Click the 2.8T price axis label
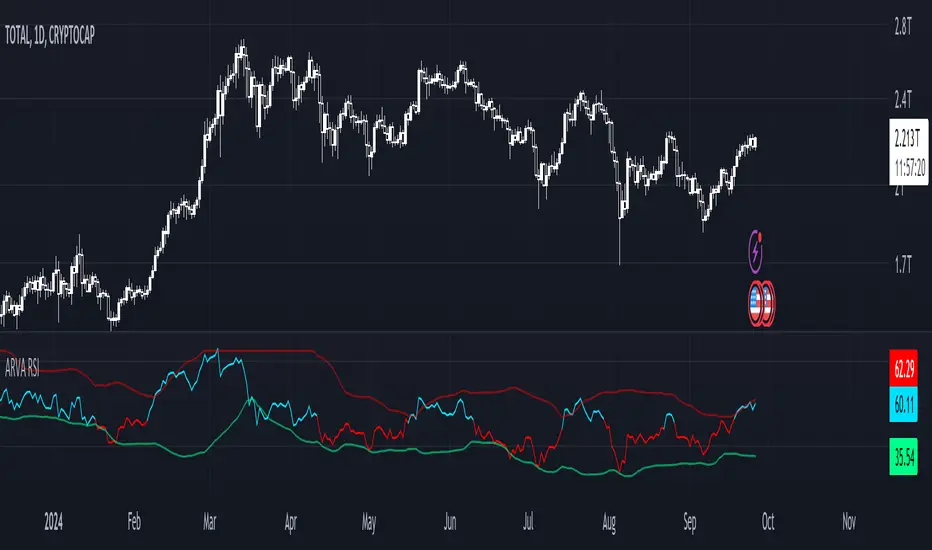932x550 pixels. [x=903, y=27]
